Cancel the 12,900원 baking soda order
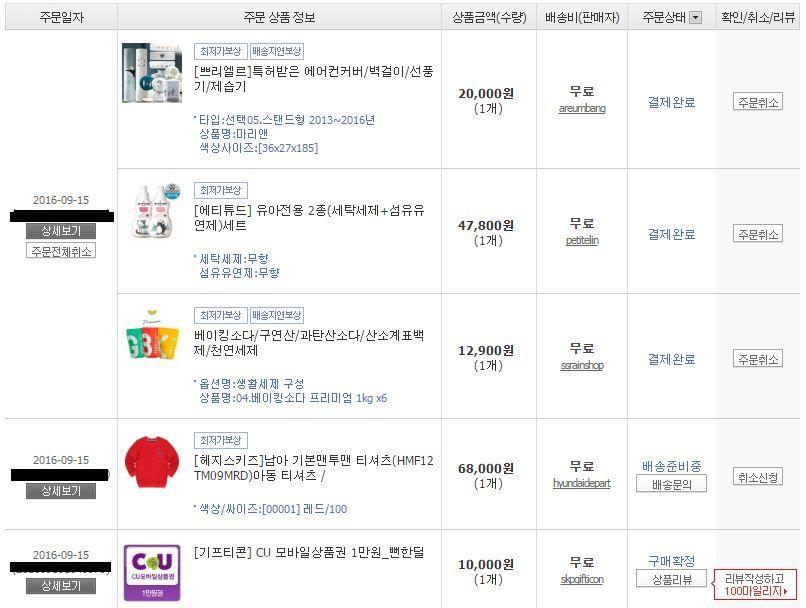Viewport: 806px width, 608px height. tap(758, 359)
